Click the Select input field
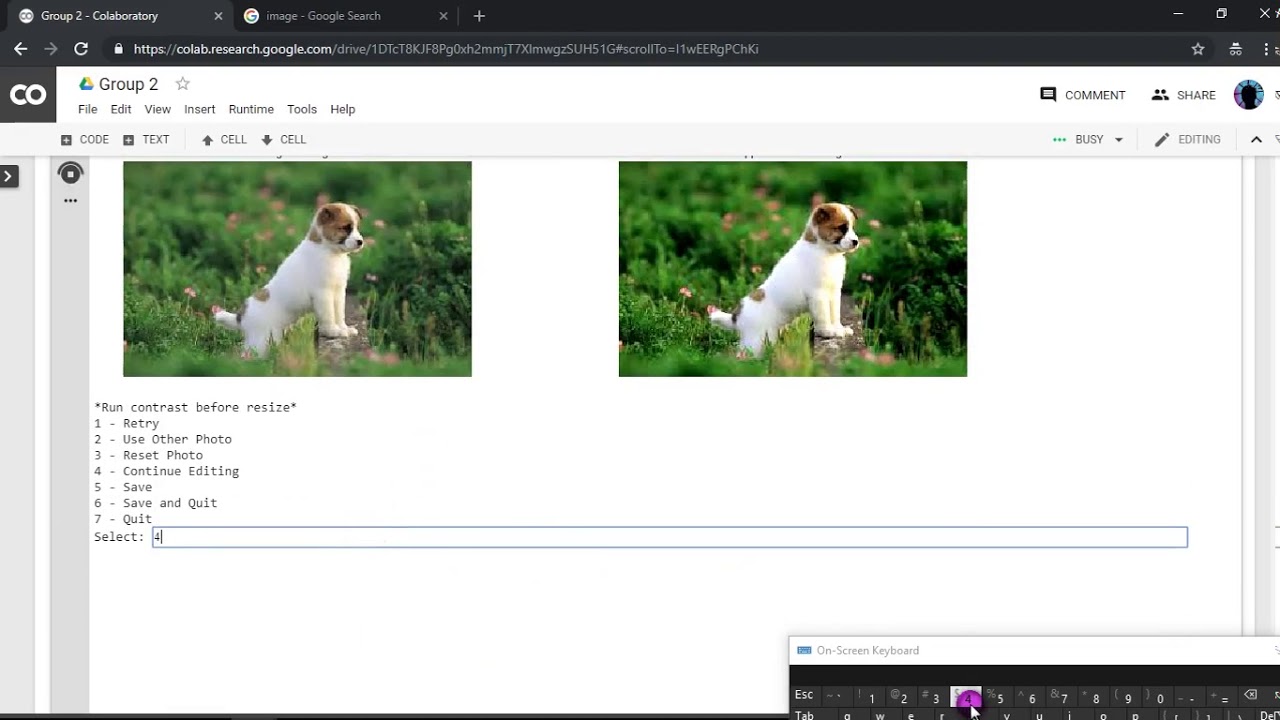This screenshot has height=720, width=1280. coord(670,537)
